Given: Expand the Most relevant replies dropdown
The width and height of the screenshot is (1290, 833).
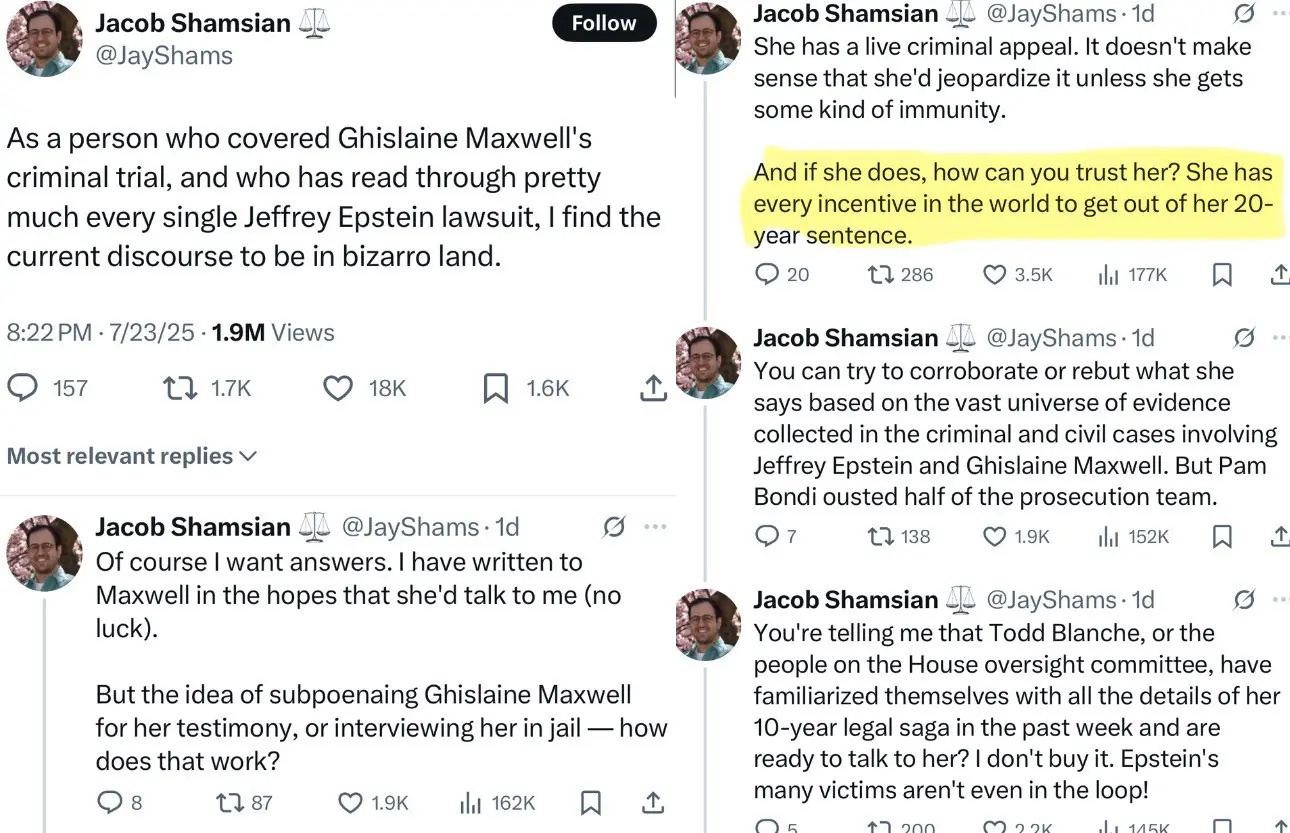Looking at the screenshot, I should [x=132, y=456].
